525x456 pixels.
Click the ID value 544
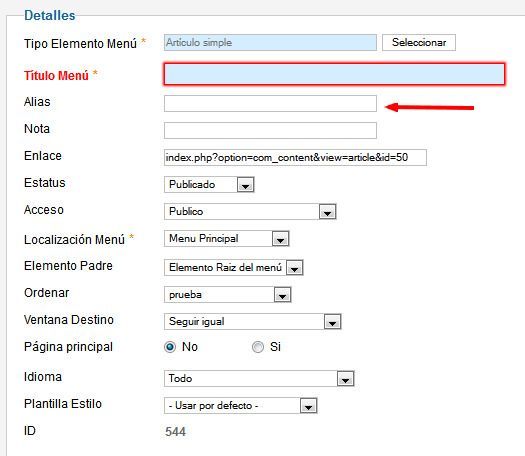[175, 432]
